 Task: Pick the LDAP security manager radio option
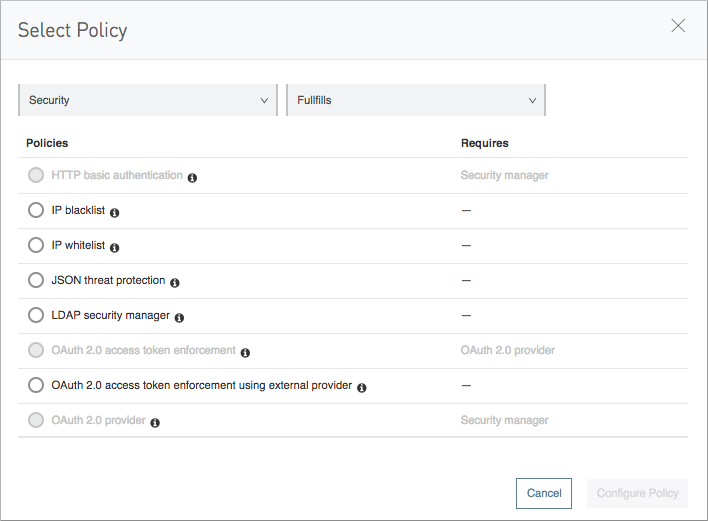[36, 316]
